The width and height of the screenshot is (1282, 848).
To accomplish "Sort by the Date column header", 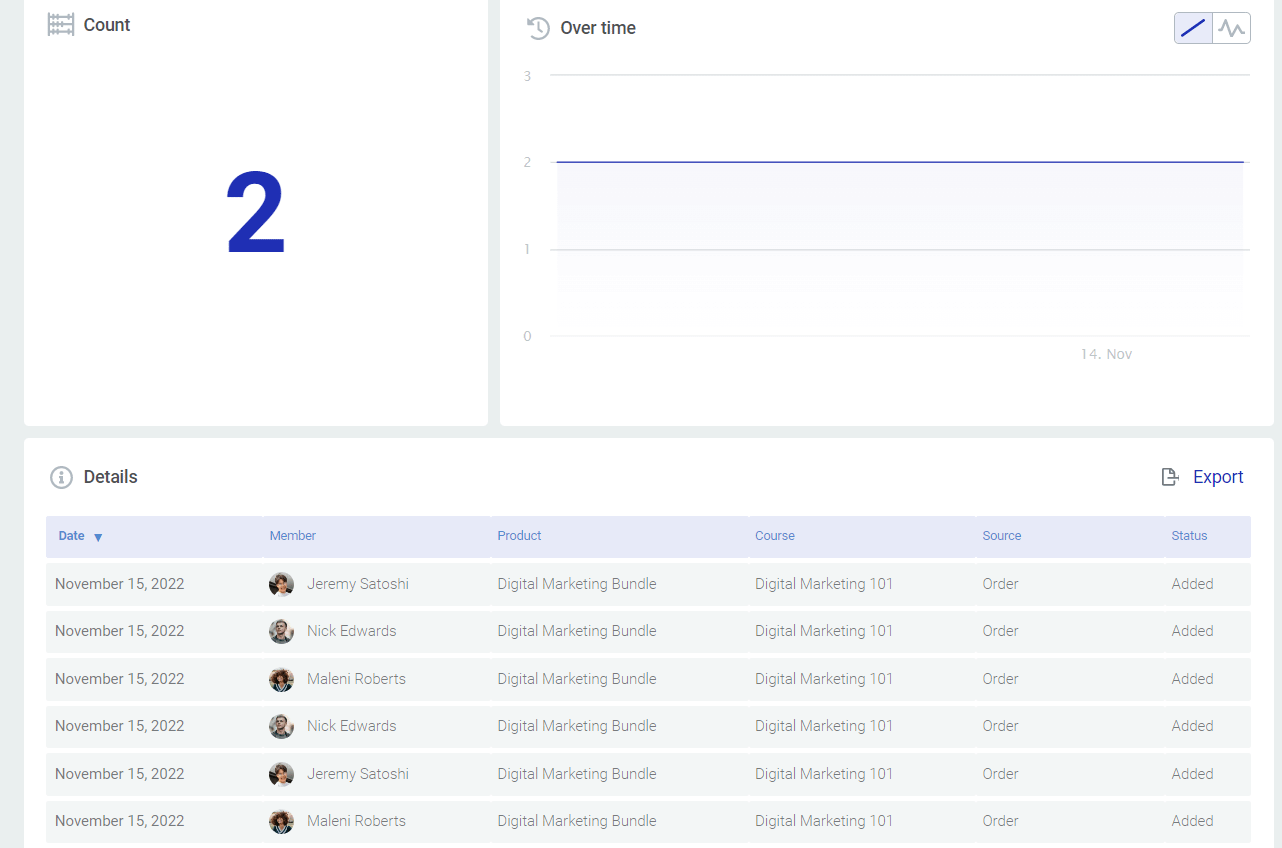I will pyautogui.click(x=71, y=536).
